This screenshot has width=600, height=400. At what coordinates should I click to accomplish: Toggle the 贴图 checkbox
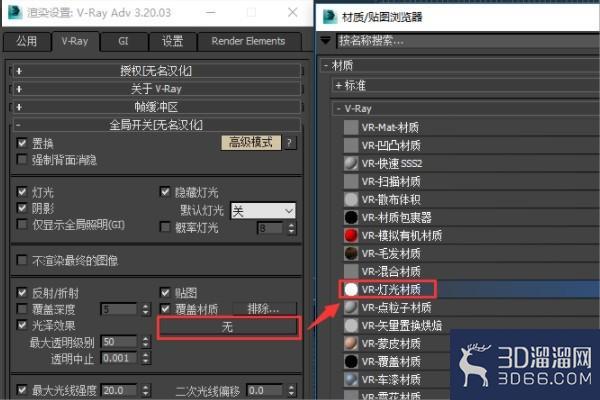coord(165,293)
